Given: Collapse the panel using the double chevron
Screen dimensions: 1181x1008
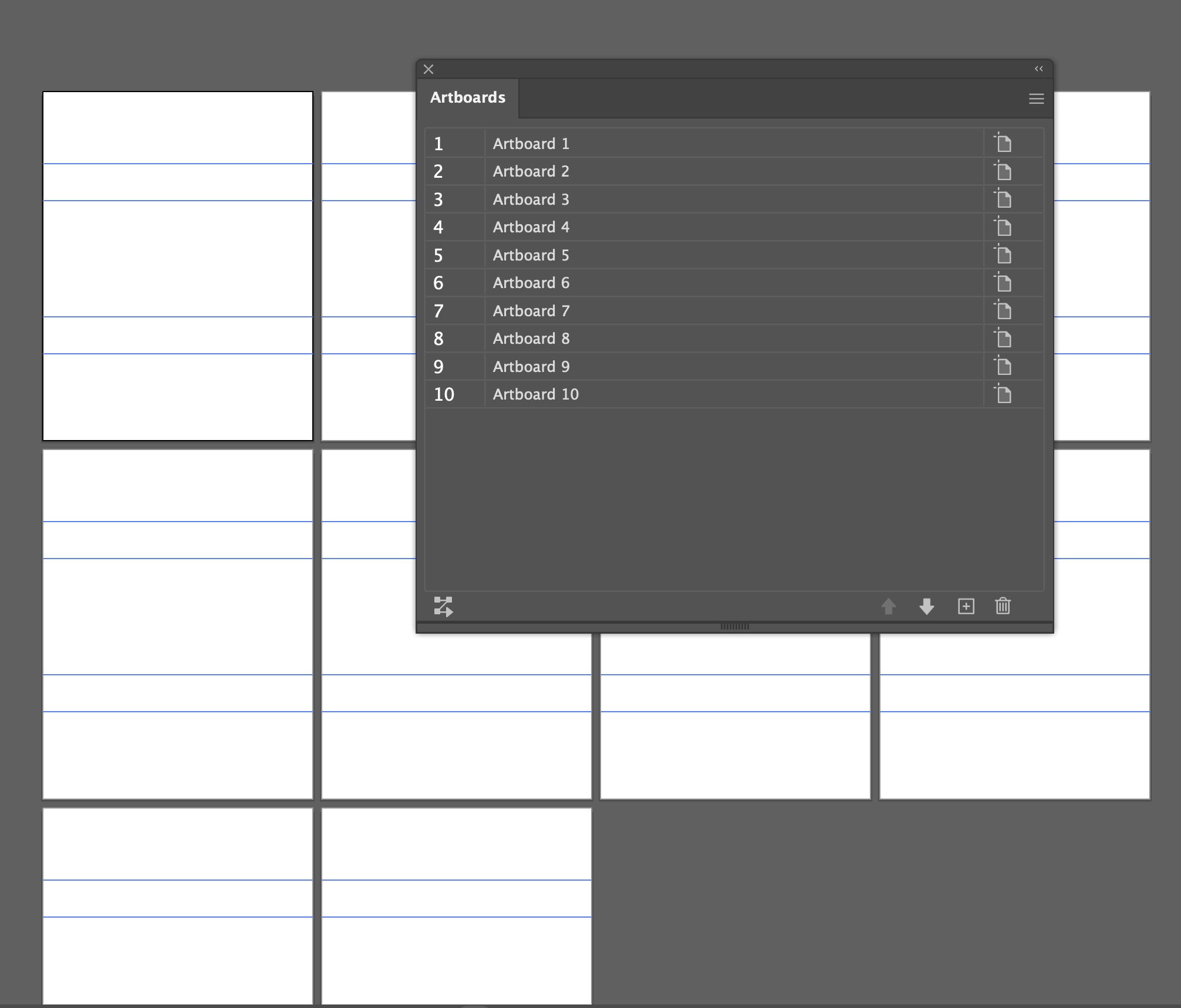Looking at the screenshot, I should point(1038,69).
